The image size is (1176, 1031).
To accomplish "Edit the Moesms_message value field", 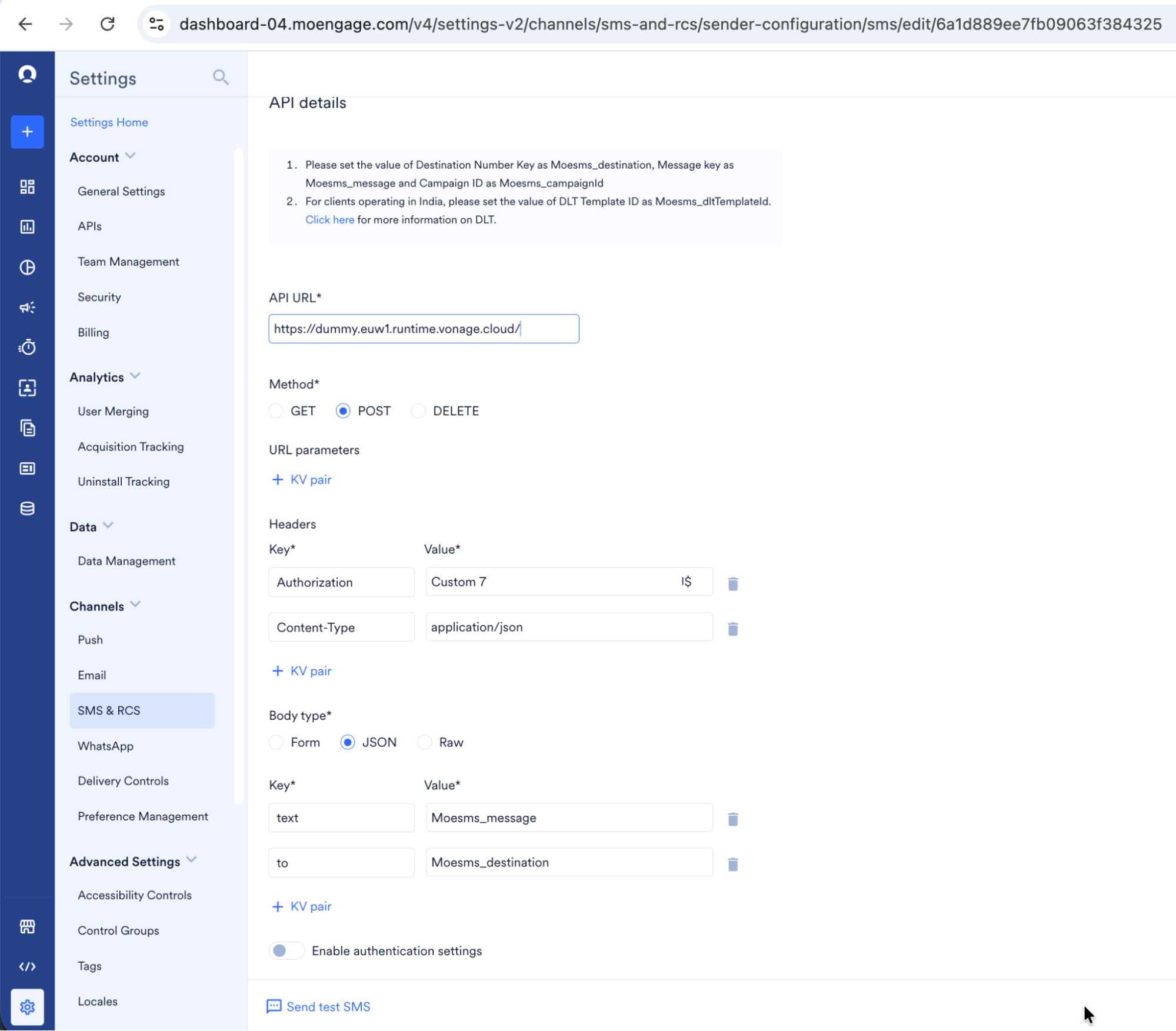I will [x=569, y=818].
